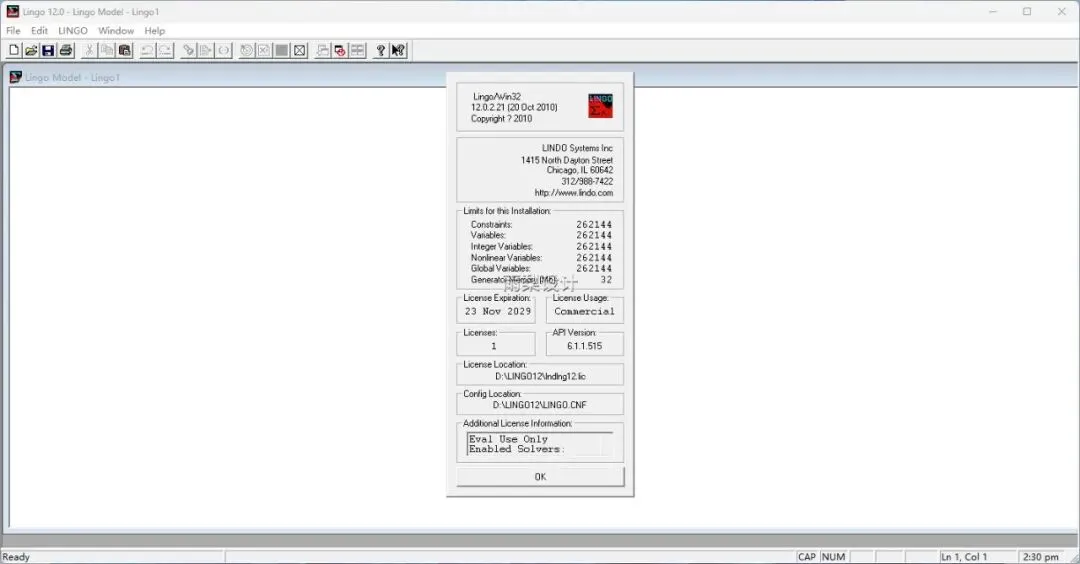1080x564 pixels.
Task: Minimize the Lingo 12.0 main window
Action: pos(993,11)
